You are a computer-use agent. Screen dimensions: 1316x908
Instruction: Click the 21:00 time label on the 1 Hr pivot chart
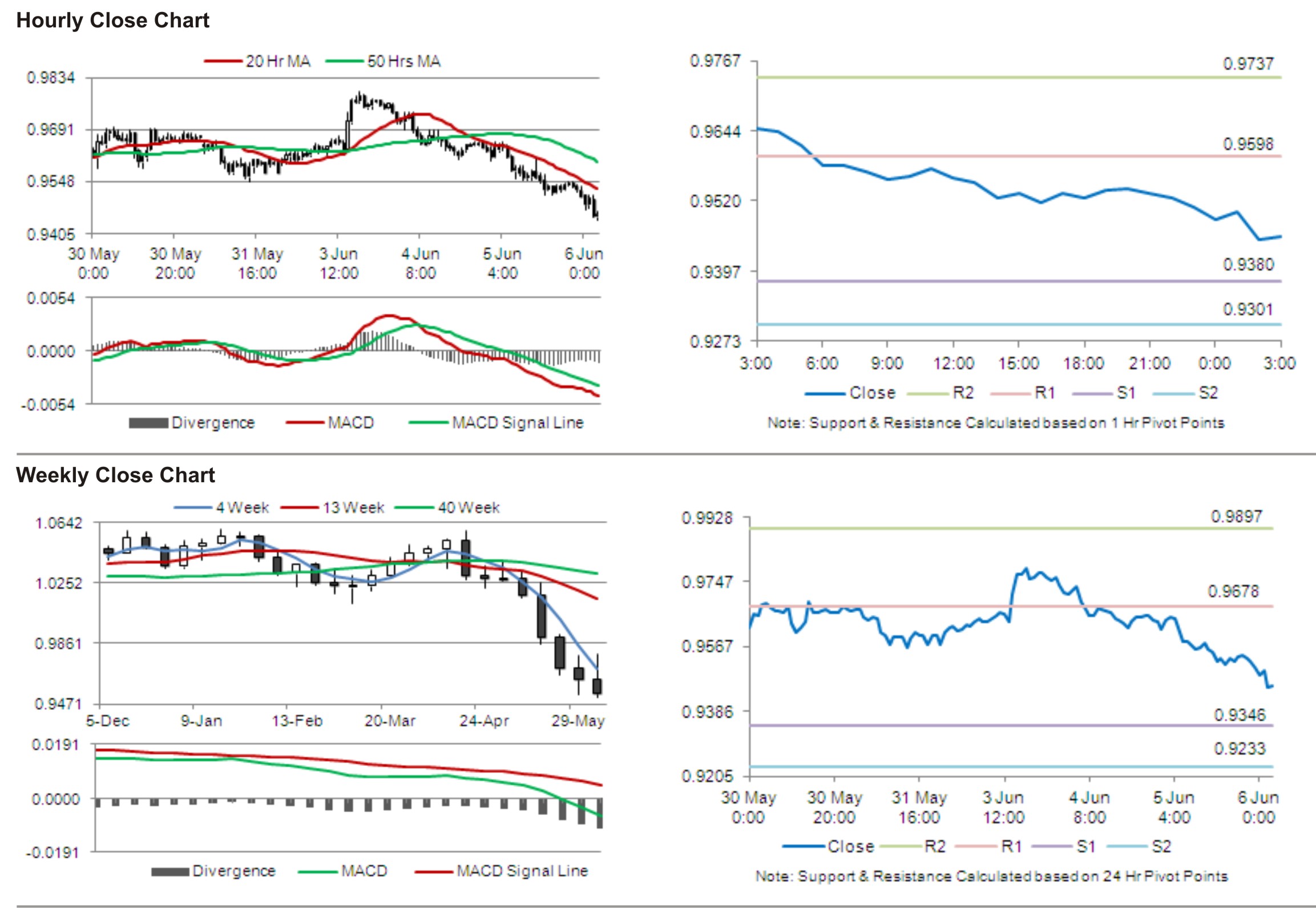click(1149, 363)
